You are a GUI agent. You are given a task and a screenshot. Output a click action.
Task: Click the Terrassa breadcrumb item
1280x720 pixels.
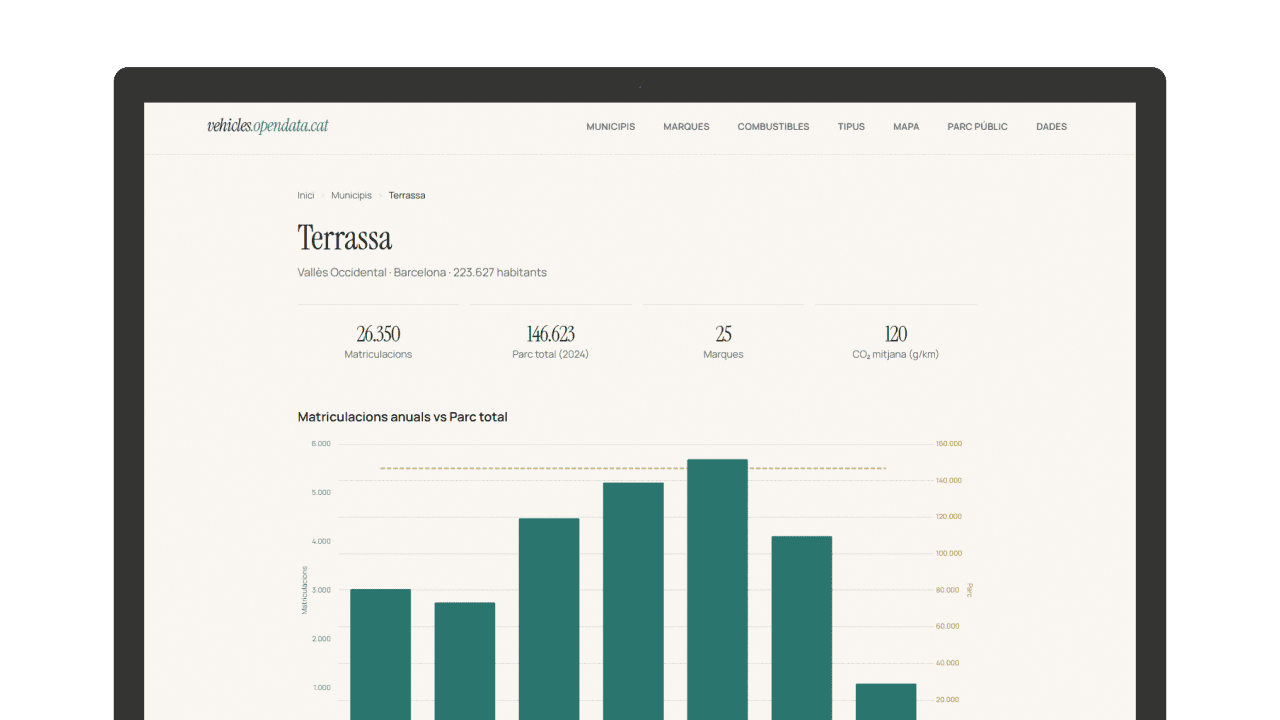(x=407, y=195)
